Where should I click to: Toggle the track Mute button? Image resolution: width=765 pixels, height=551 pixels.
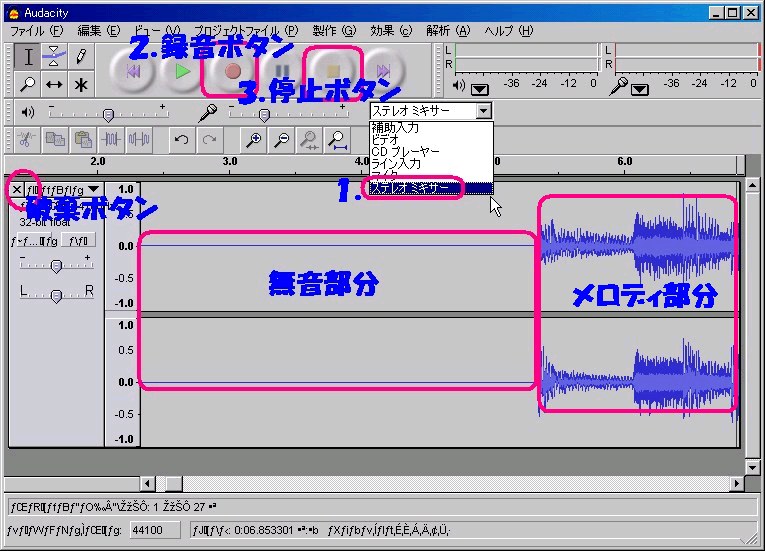(x=34, y=241)
